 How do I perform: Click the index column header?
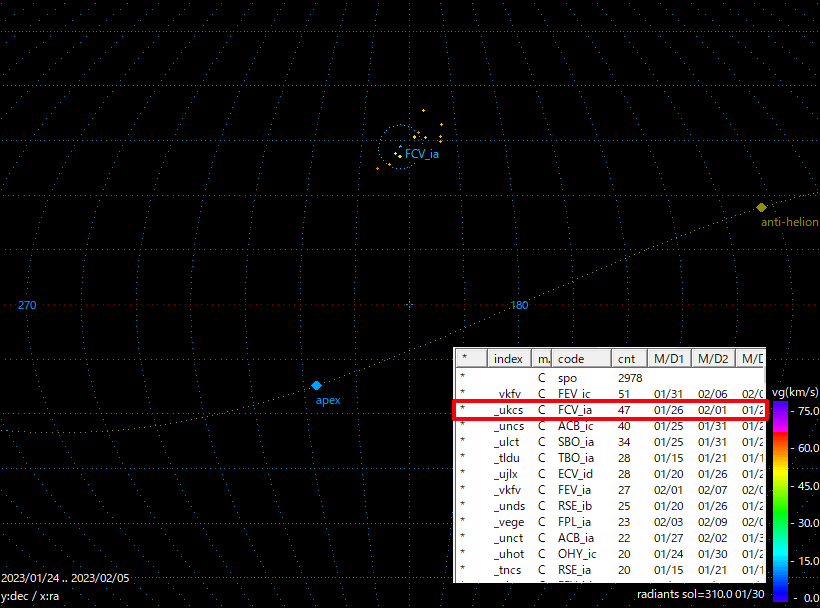coord(509,357)
